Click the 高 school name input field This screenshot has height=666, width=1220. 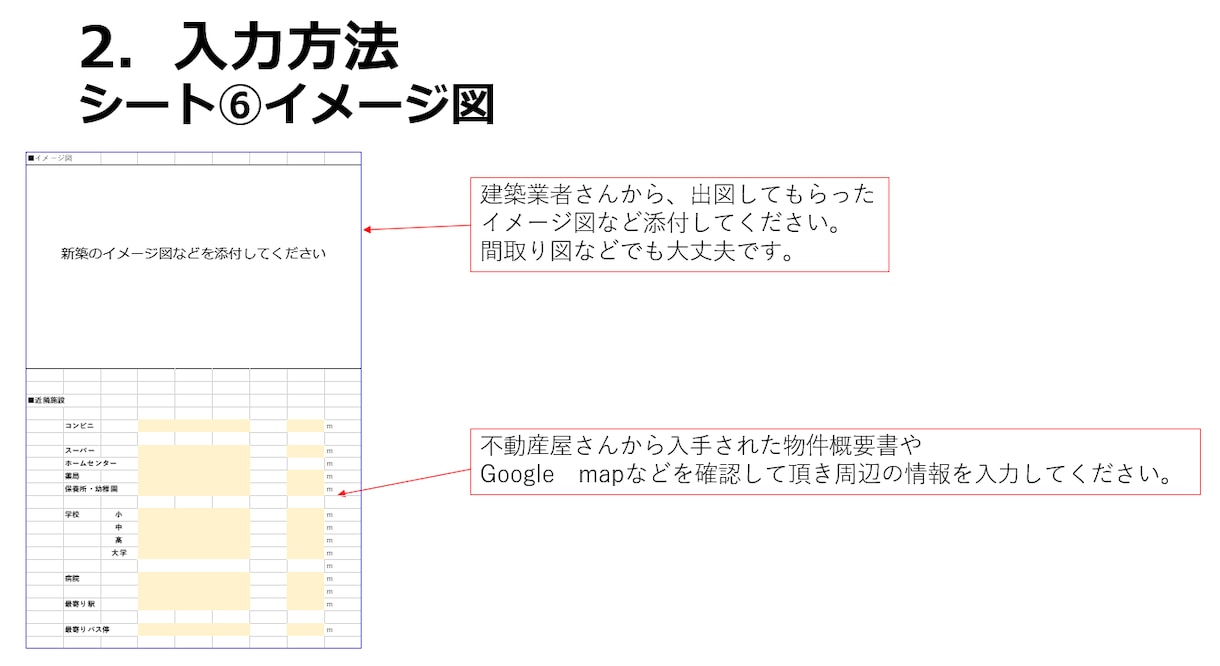point(194,540)
